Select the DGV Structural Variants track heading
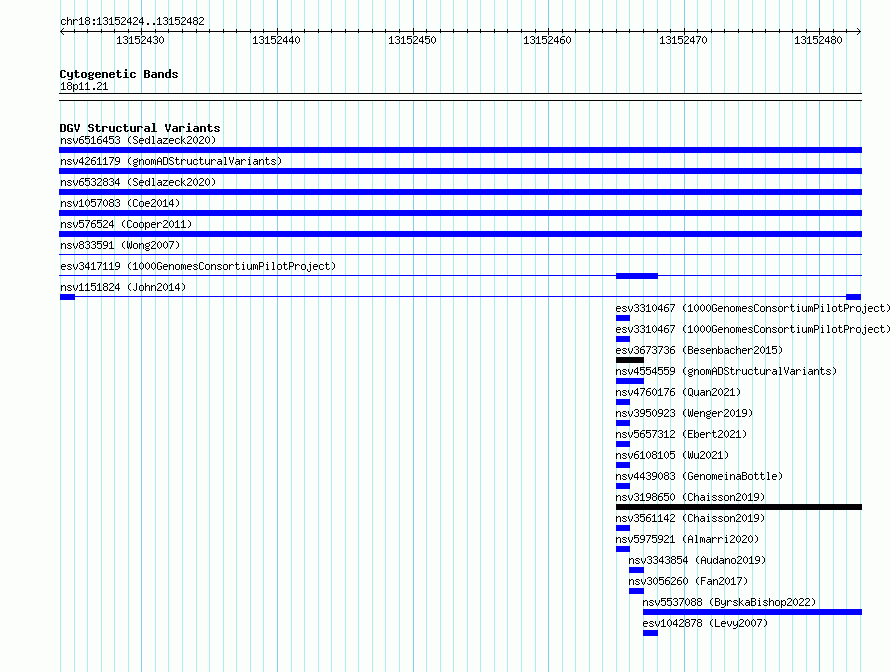 [140, 128]
